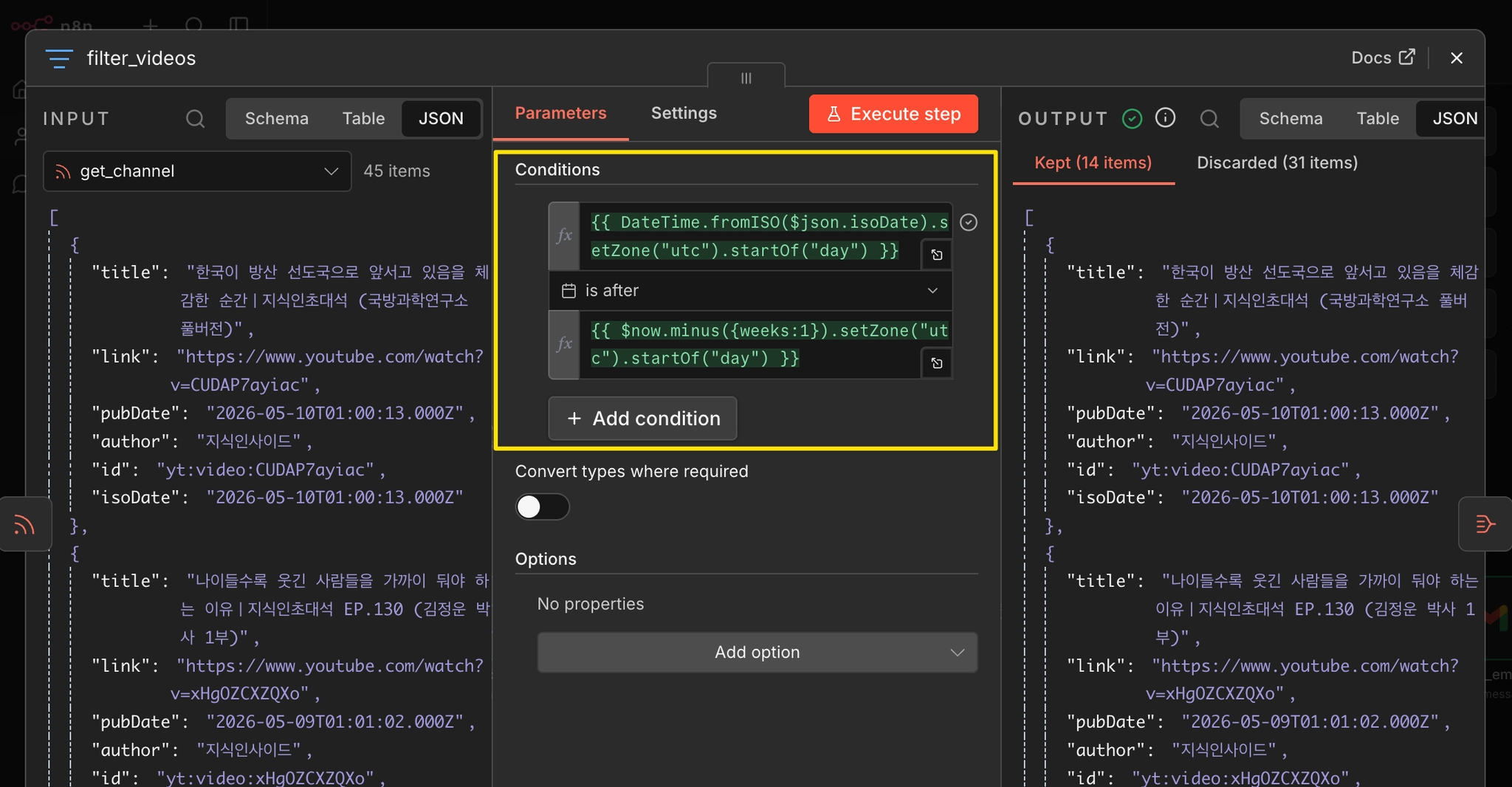Switch INPUT view to Schema
The image size is (1512, 787).
(277, 118)
